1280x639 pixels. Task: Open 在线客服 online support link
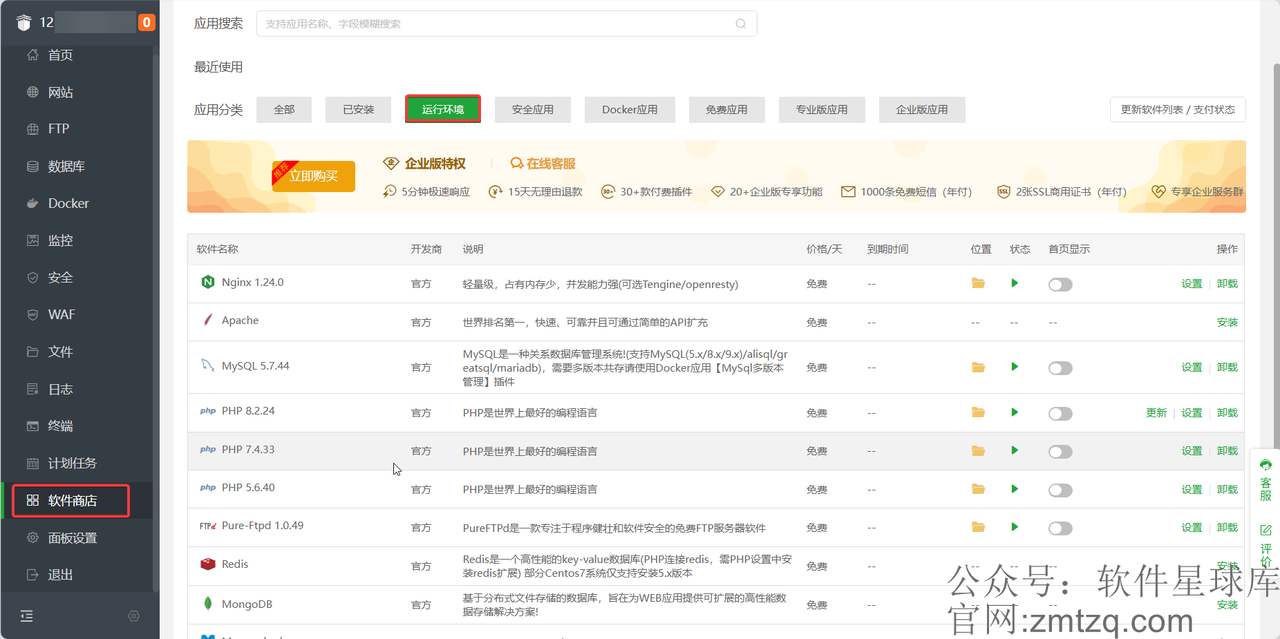[x=543, y=163]
